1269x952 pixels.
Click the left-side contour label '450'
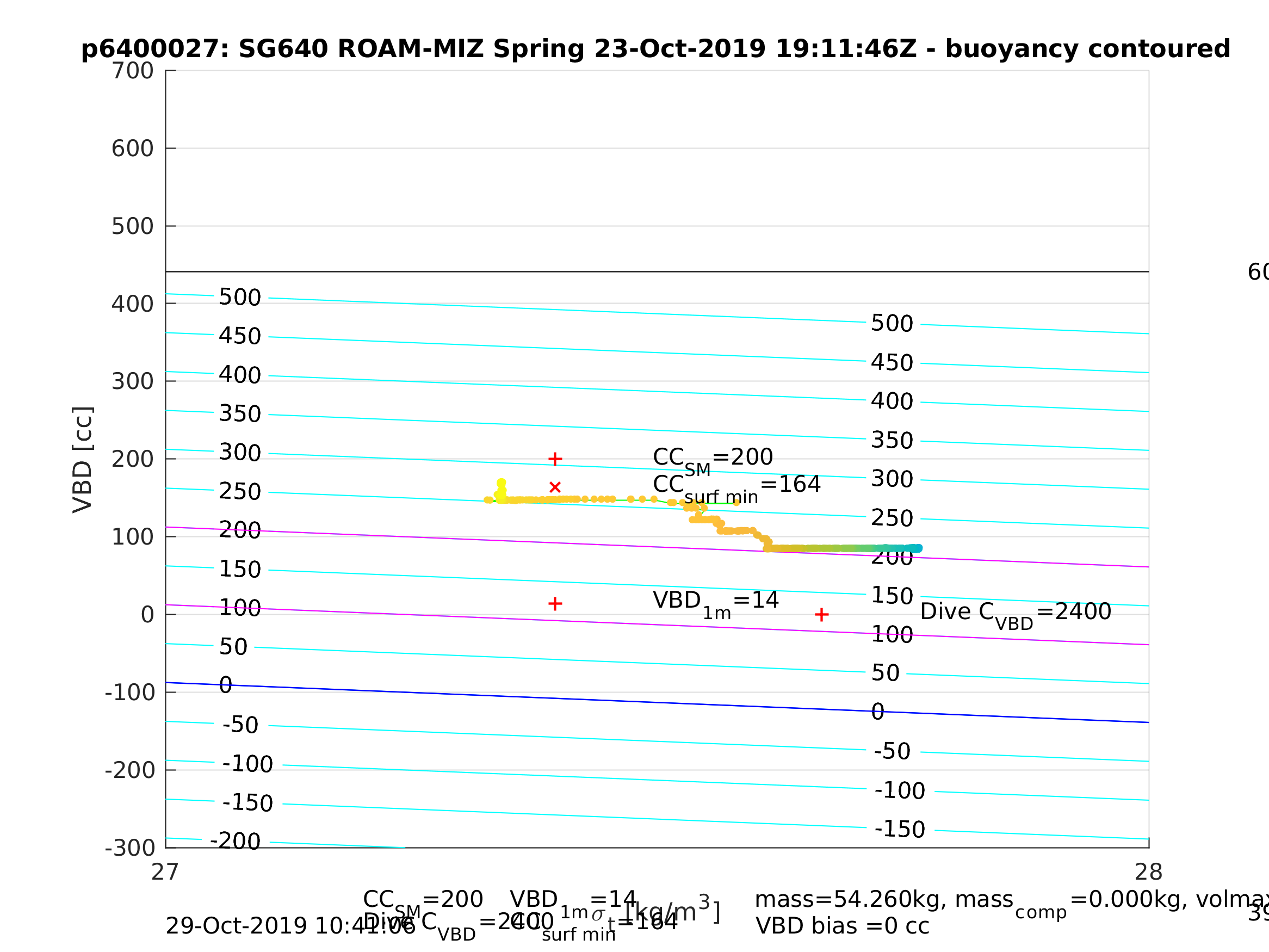coord(240,336)
